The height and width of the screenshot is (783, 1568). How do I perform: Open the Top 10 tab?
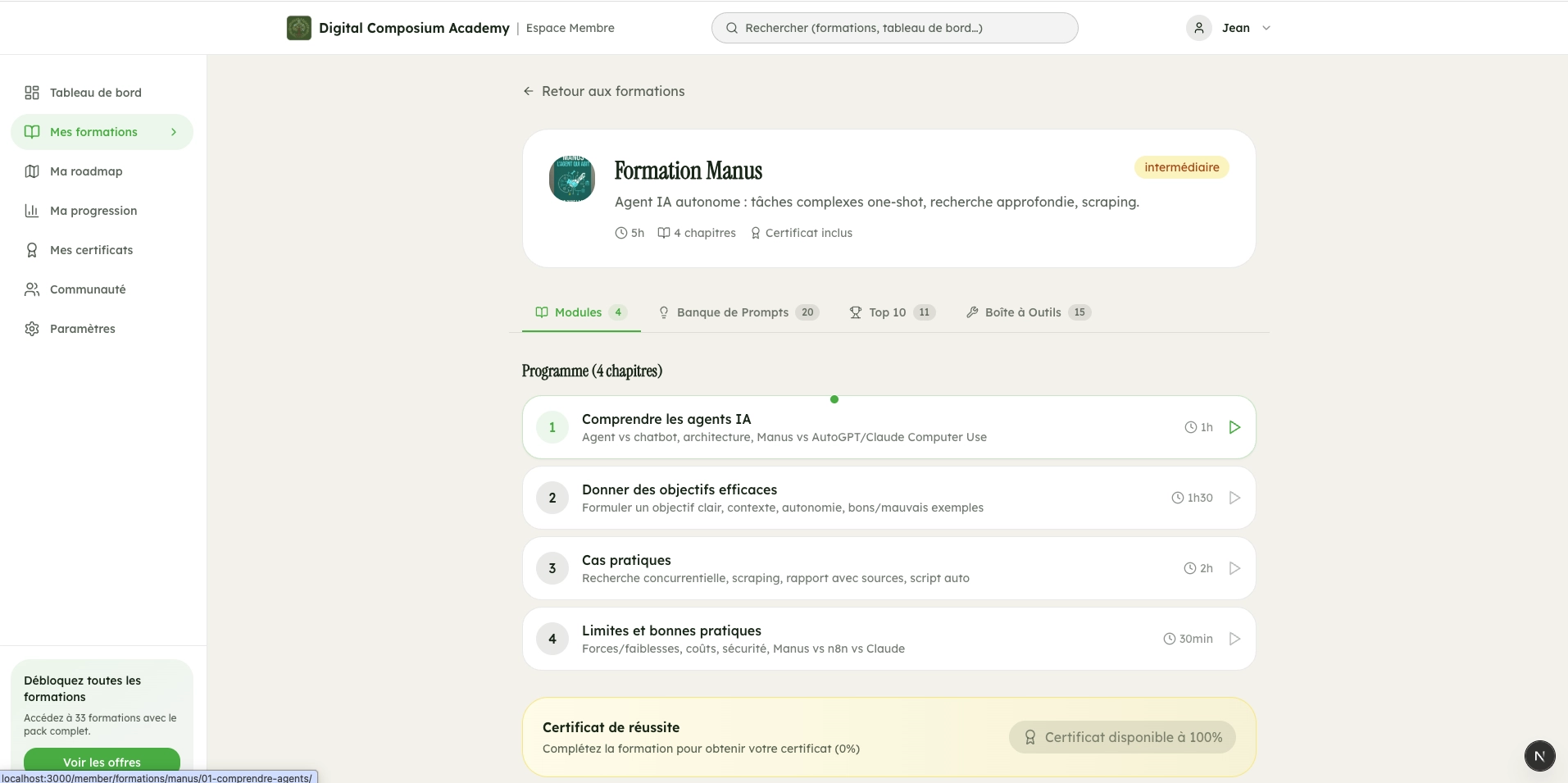point(888,312)
